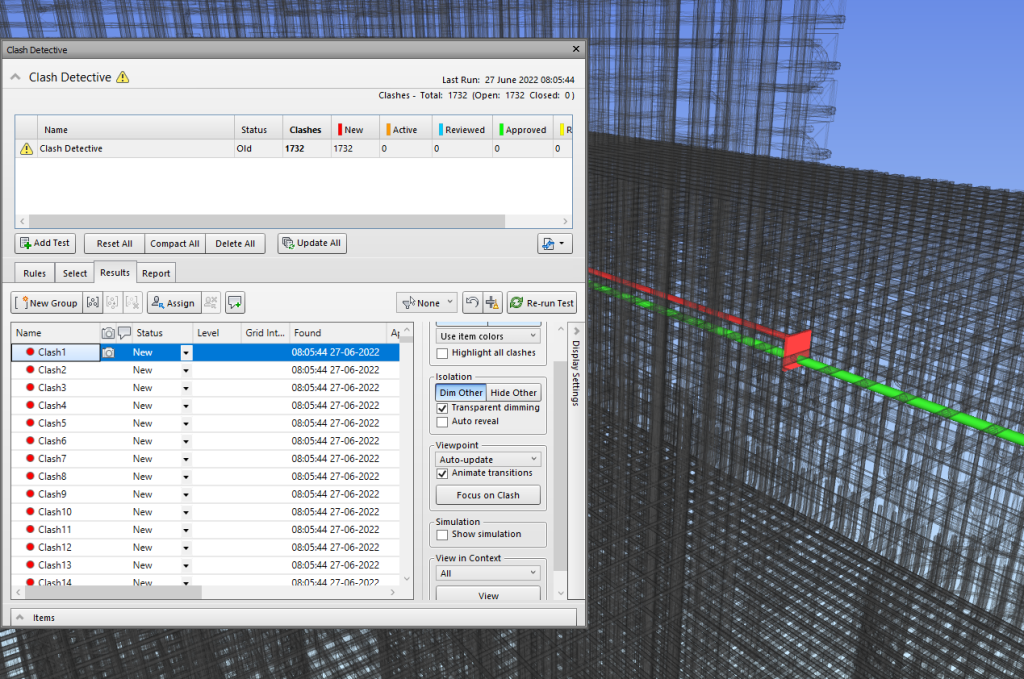The image size is (1024, 679).
Task: Open the Rules tab
Action: pyautogui.click(x=35, y=273)
